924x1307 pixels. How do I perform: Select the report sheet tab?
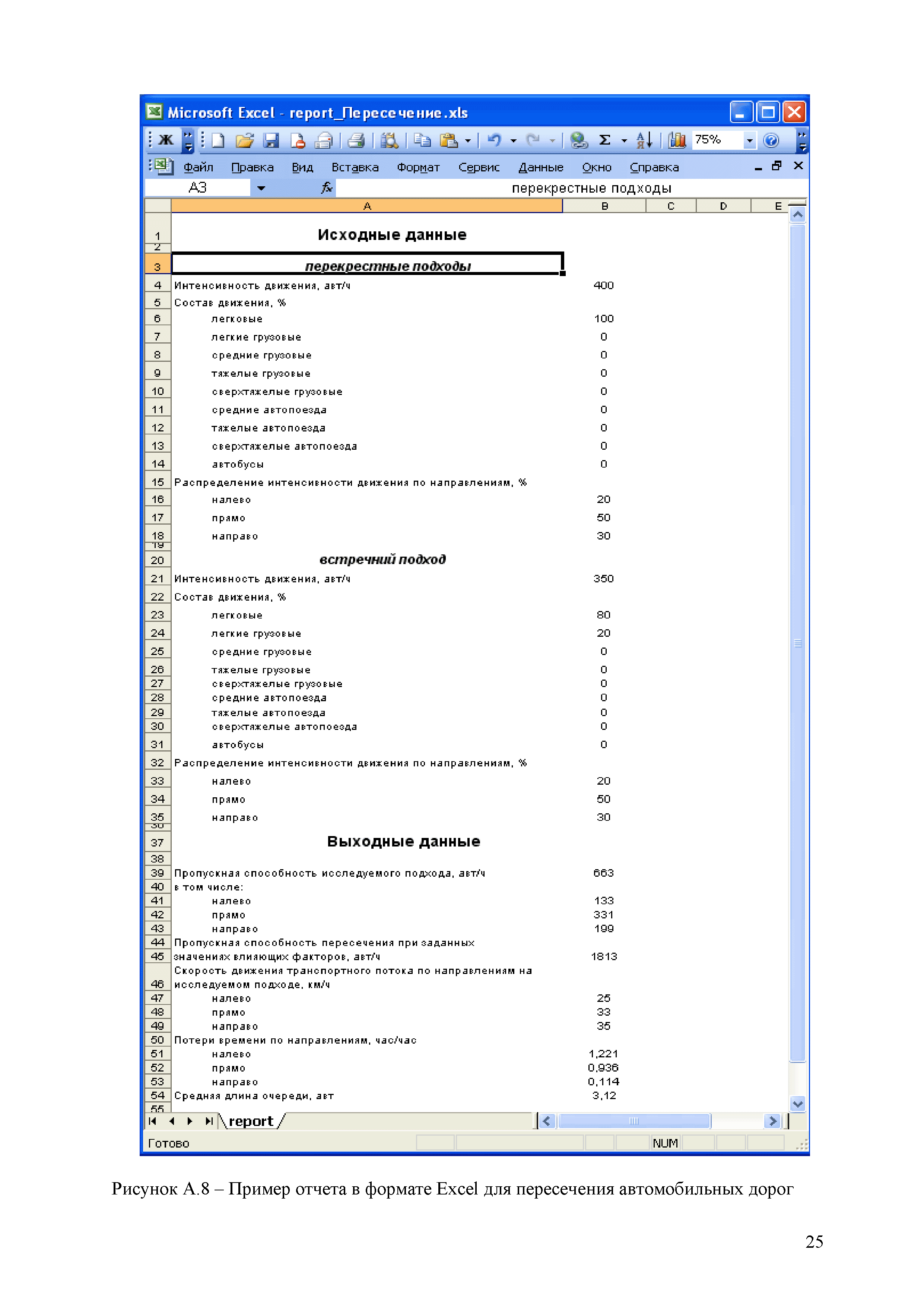(x=251, y=1121)
